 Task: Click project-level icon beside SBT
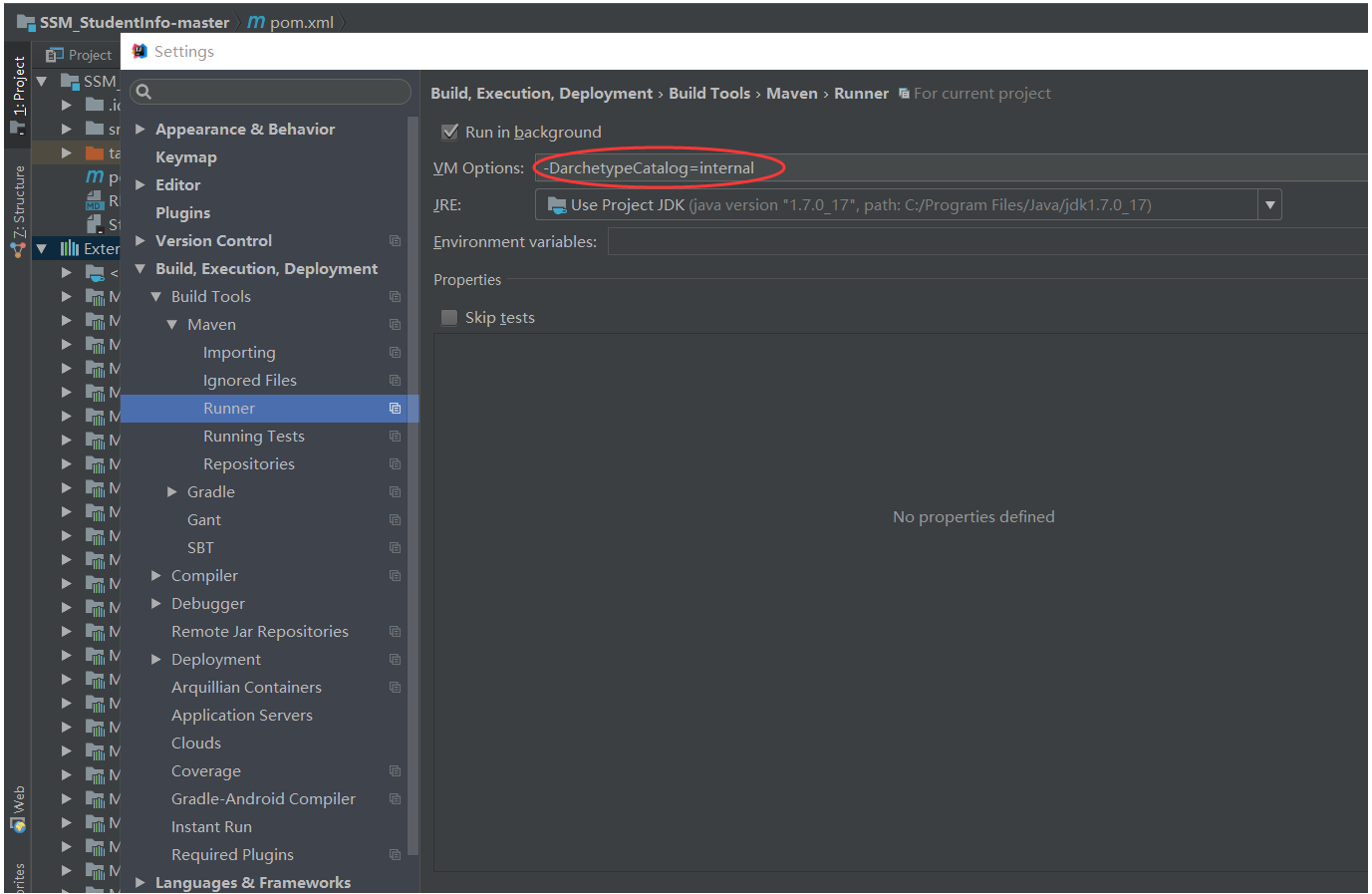395,548
